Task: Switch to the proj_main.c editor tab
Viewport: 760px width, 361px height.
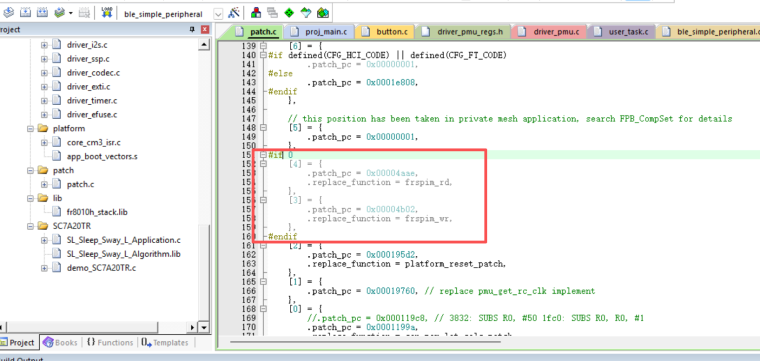Action: pos(320,32)
